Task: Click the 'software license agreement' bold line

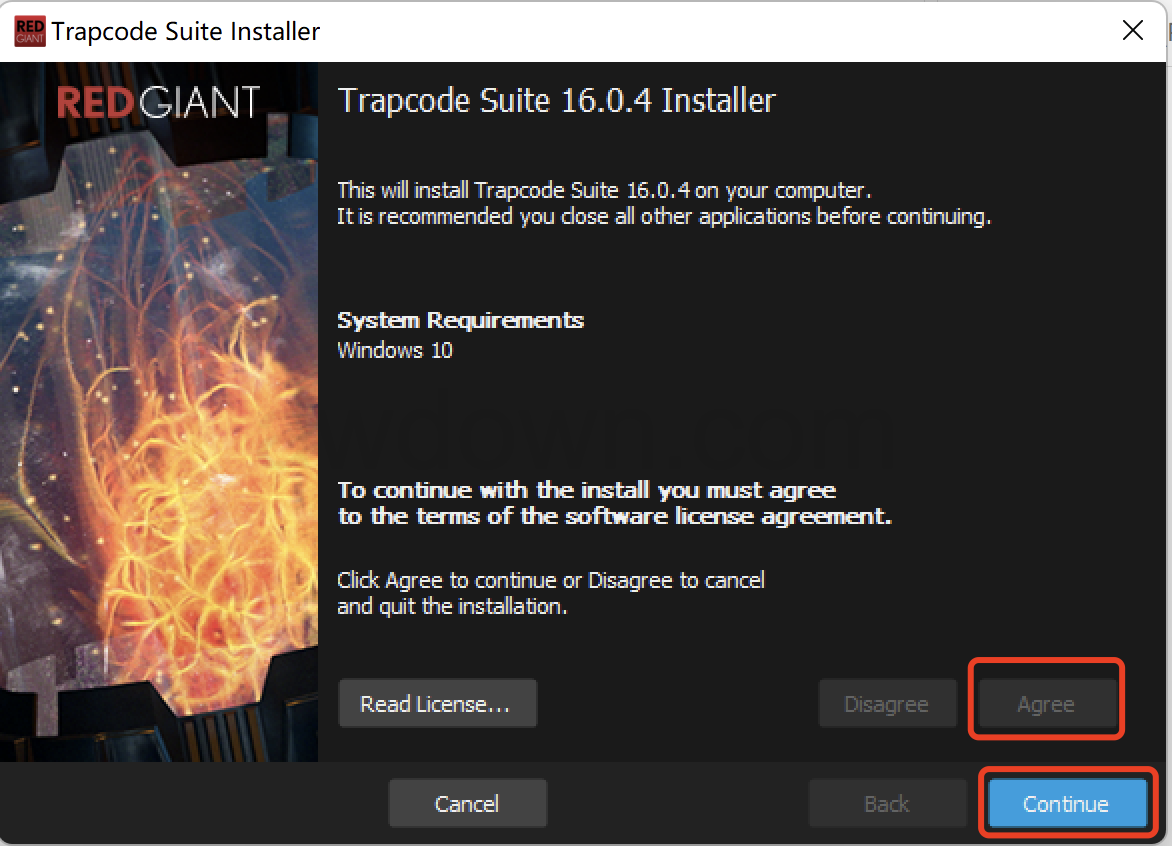Action: click(614, 517)
